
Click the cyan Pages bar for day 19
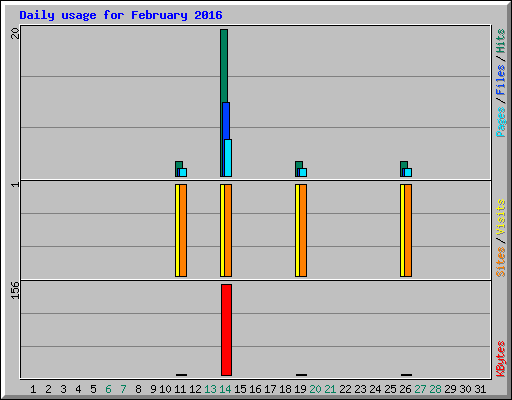click(303, 172)
